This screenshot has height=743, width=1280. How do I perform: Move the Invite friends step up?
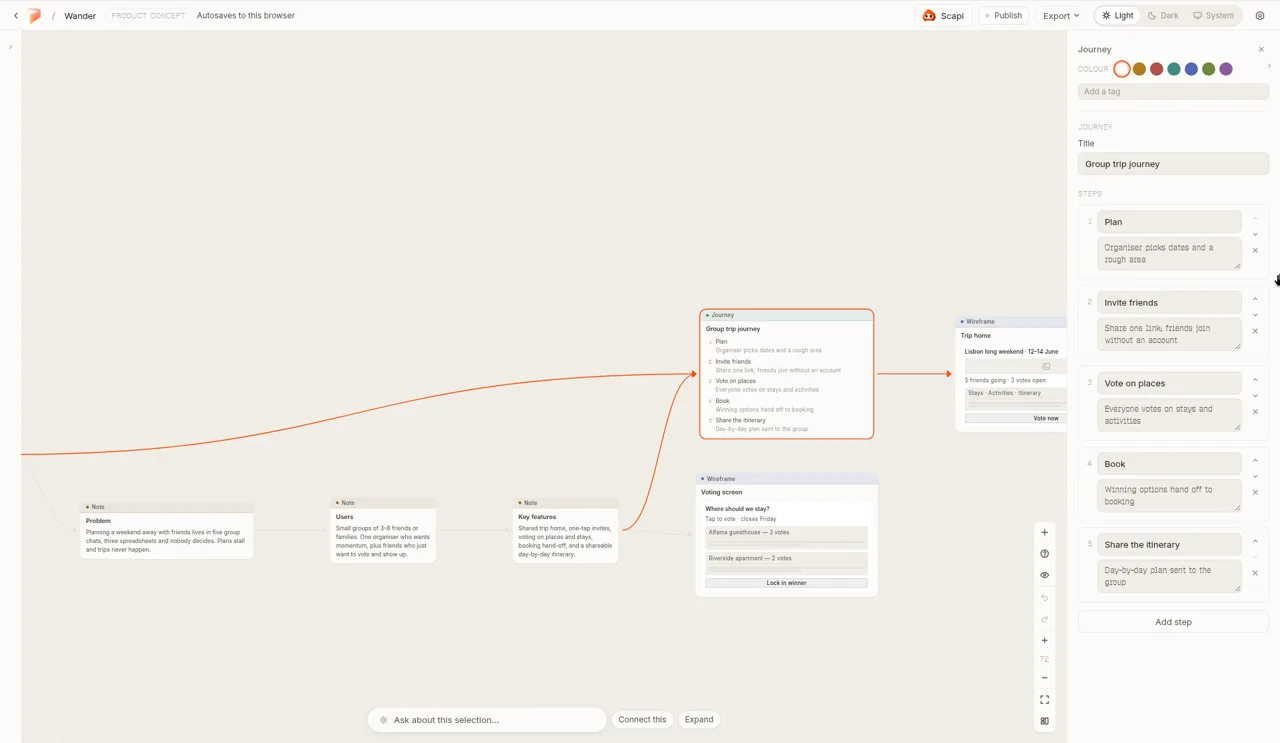click(x=1256, y=299)
